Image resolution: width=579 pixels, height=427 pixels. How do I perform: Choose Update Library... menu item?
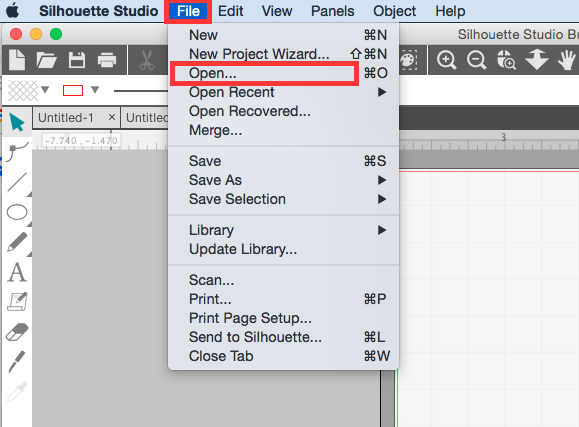pos(283,249)
